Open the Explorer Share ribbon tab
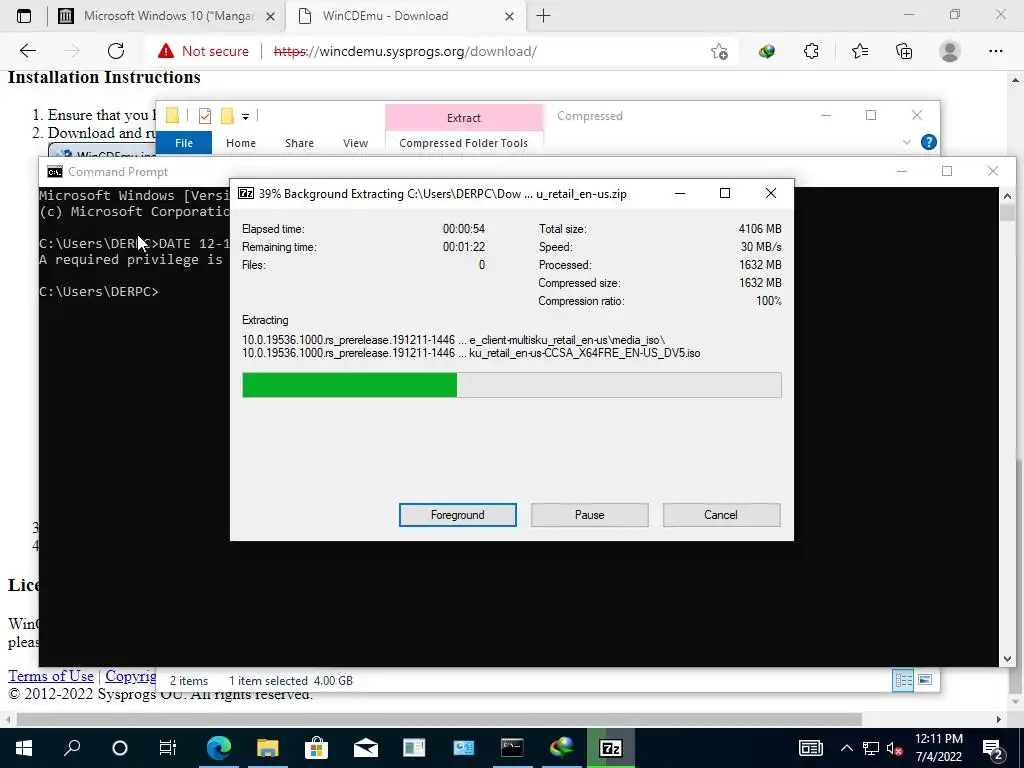 (x=299, y=142)
